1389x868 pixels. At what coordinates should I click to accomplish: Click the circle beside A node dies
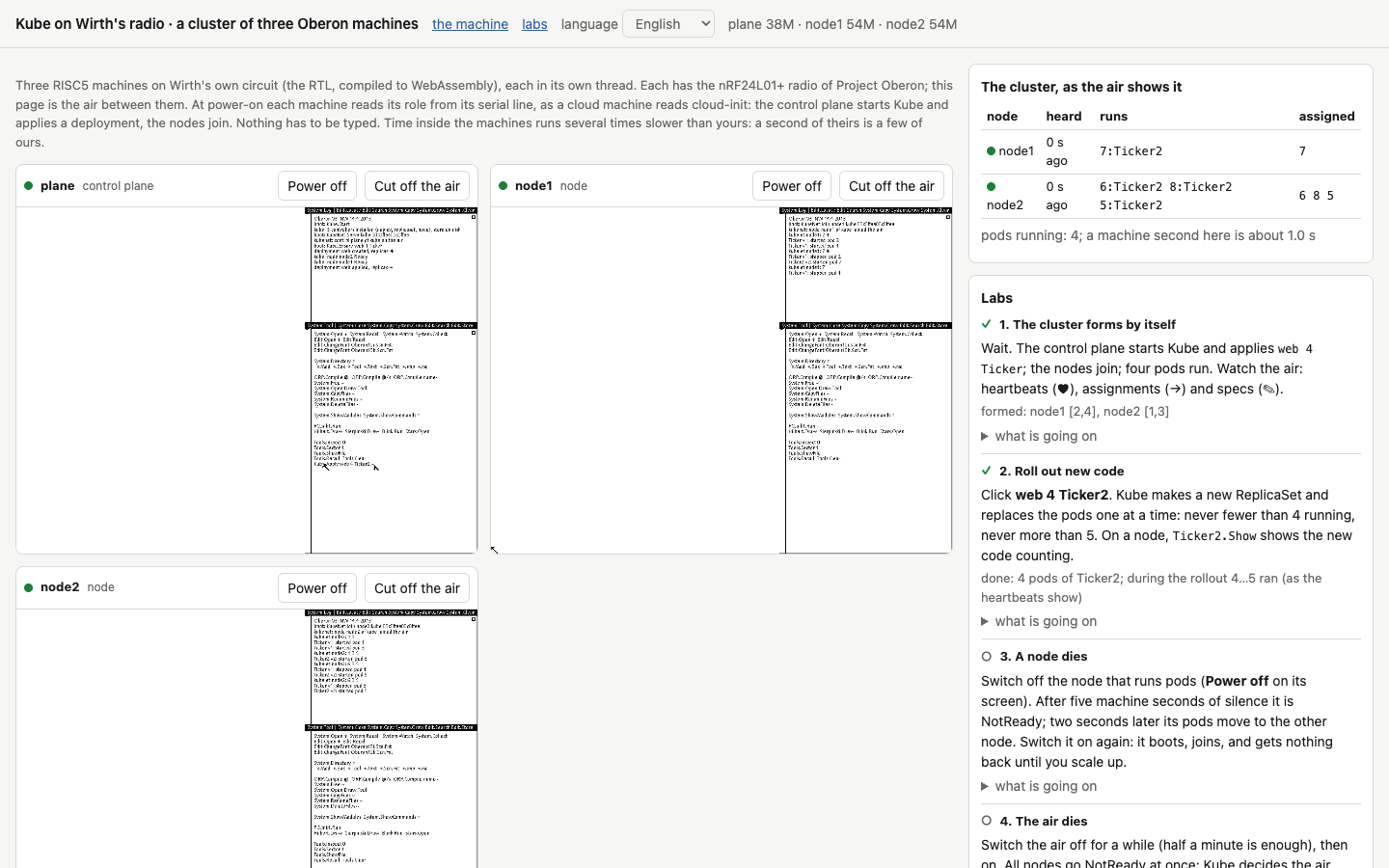point(986,657)
